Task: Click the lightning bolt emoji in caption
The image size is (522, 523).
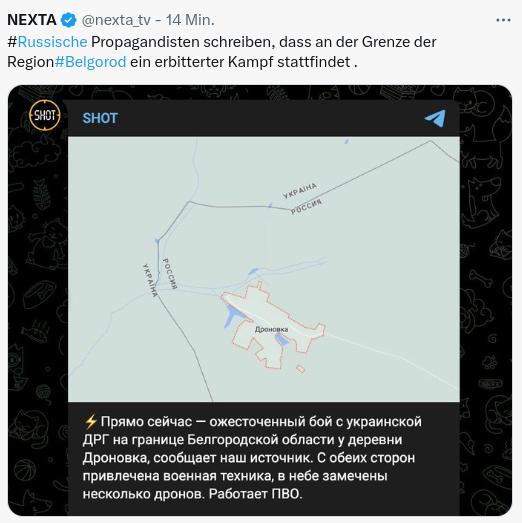Action: pos(90,422)
